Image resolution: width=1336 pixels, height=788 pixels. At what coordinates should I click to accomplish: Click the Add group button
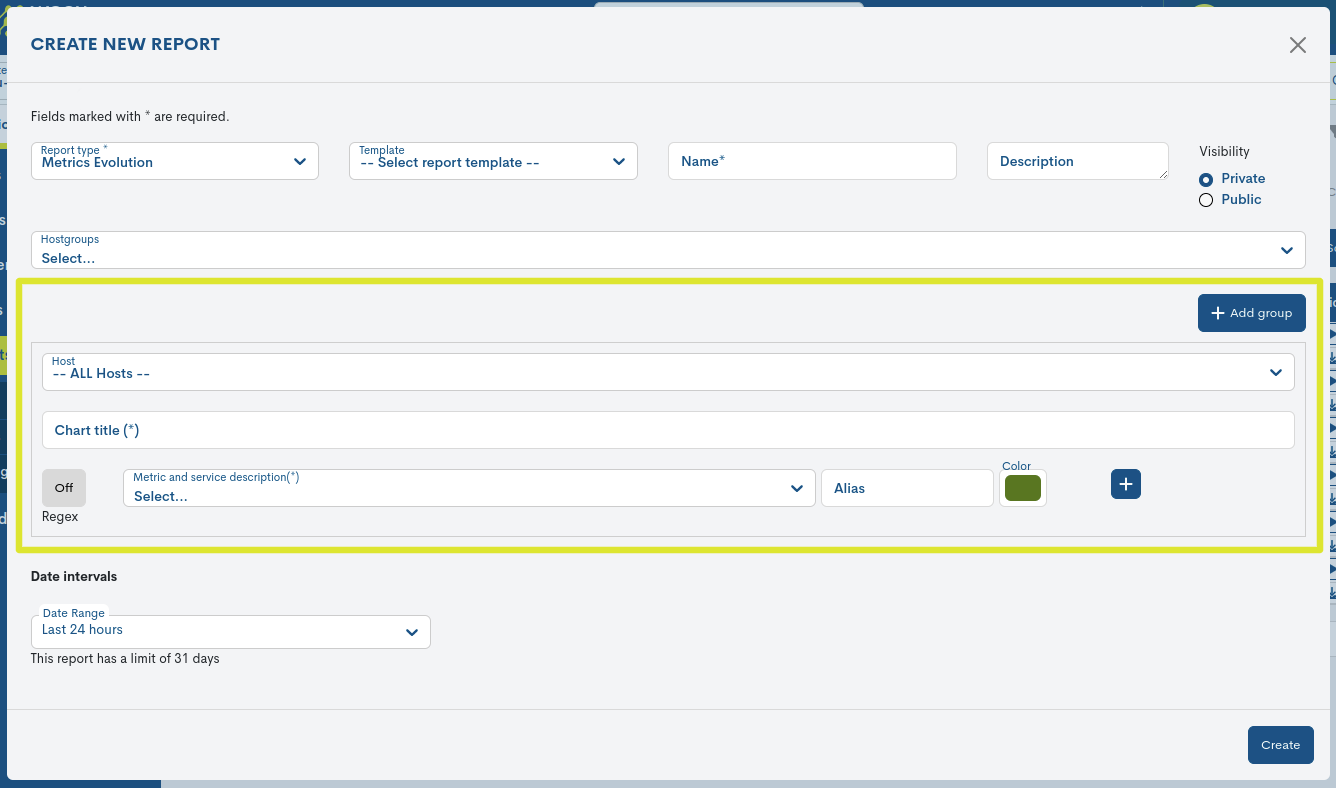[x=1252, y=313]
